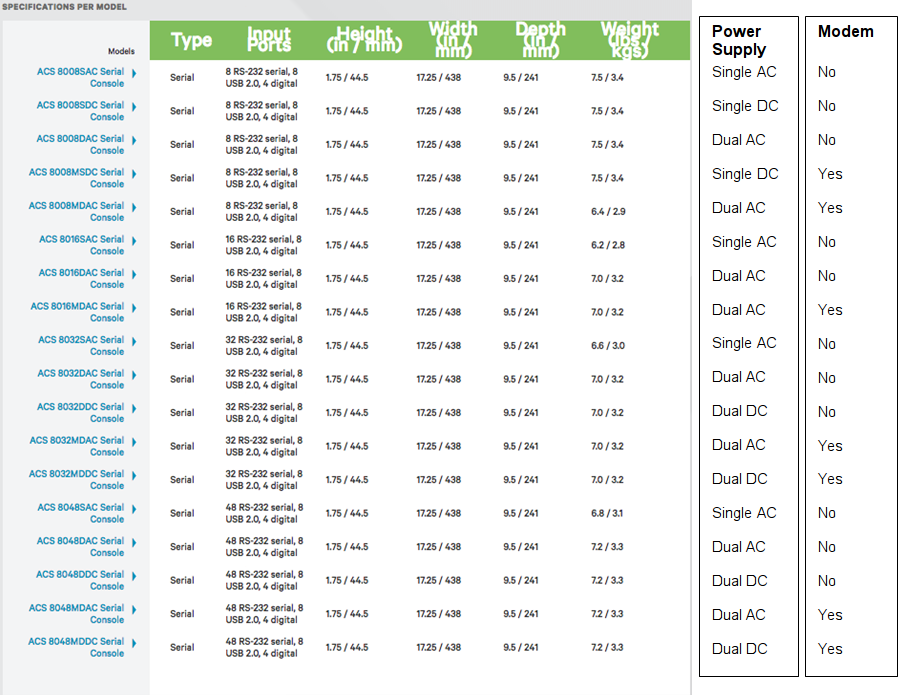This screenshot has width=904, height=695.
Task: Select the Input Ports column header
Action: tap(269, 40)
